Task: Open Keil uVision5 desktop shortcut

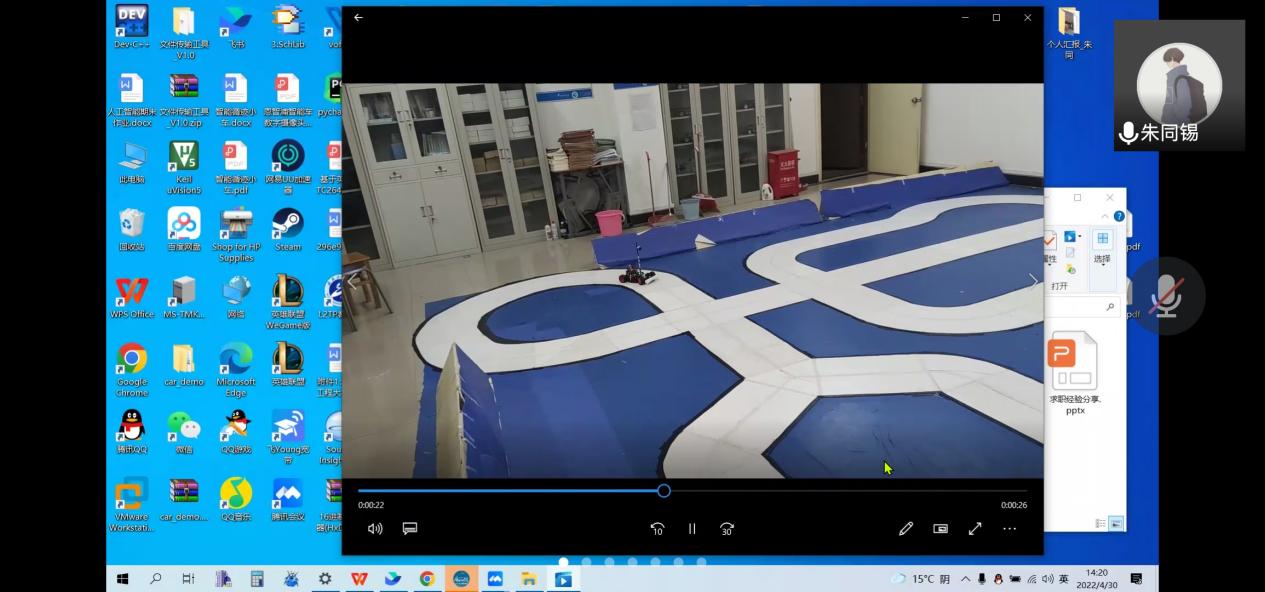Action: [x=184, y=165]
